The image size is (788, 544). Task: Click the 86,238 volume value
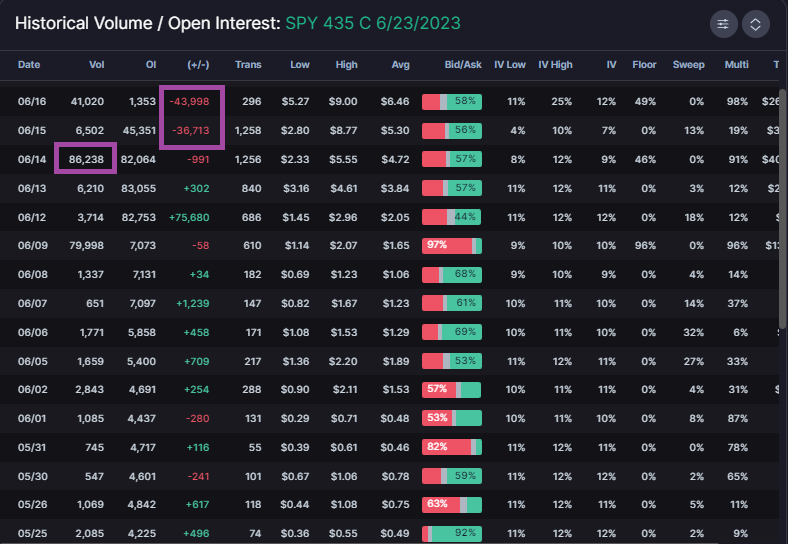pyautogui.click(x=86, y=159)
